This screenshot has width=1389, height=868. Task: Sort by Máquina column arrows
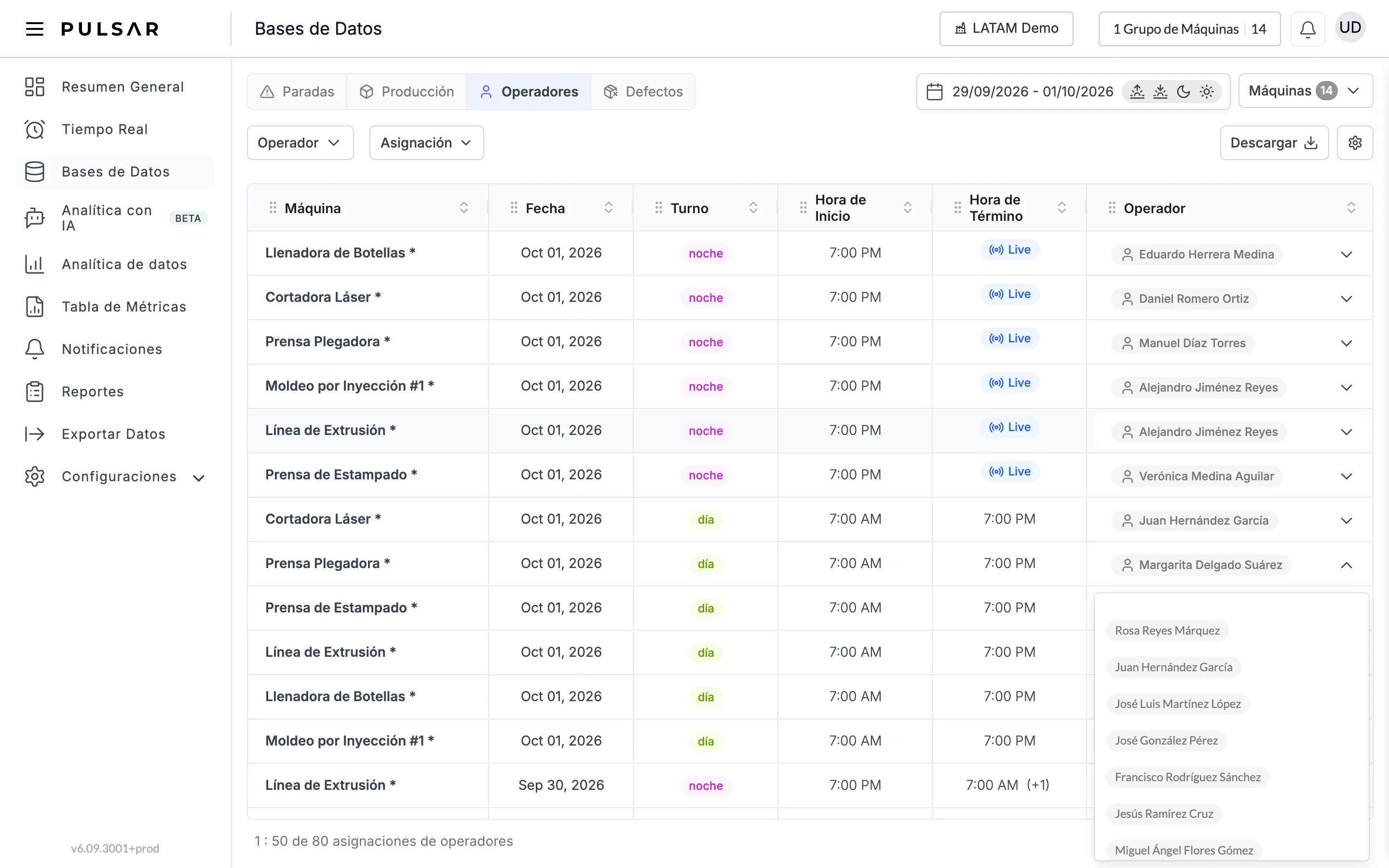pyautogui.click(x=464, y=208)
